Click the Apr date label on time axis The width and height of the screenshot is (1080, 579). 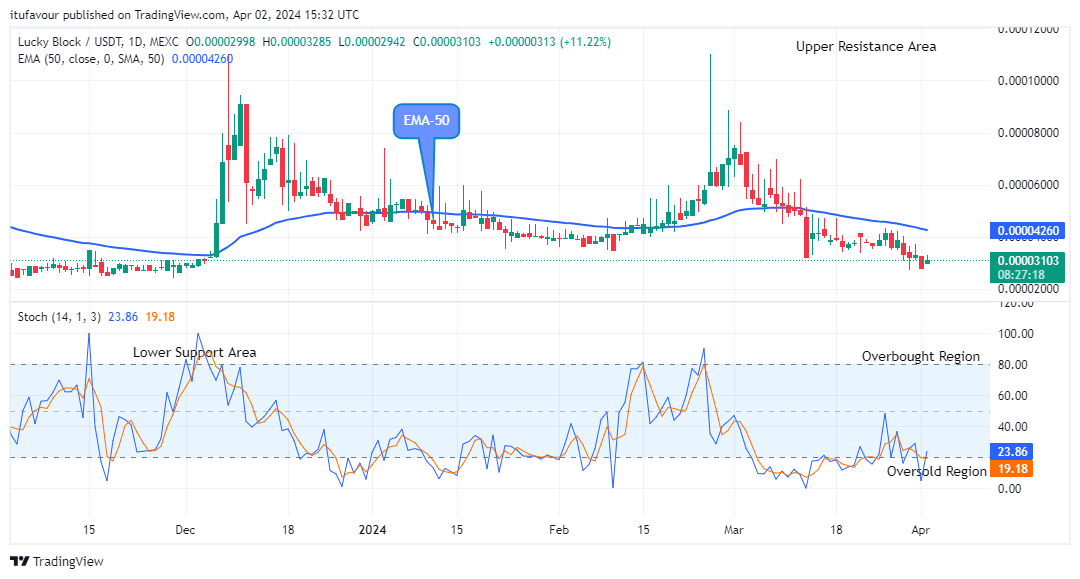[921, 530]
